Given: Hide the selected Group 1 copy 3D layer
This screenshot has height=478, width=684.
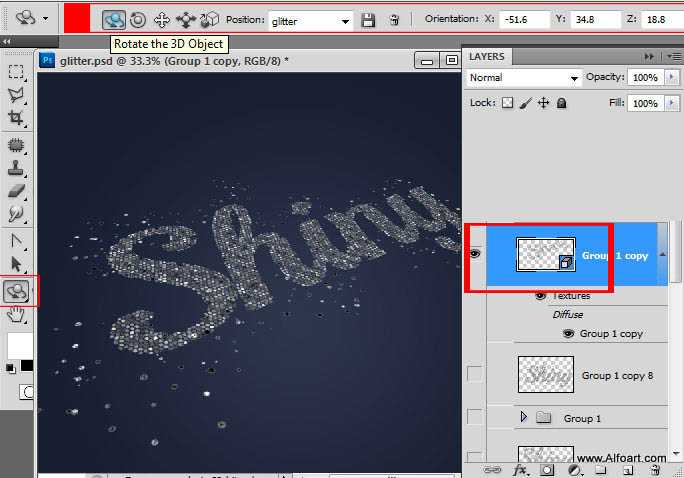Looking at the screenshot, I should click(475, 254).
